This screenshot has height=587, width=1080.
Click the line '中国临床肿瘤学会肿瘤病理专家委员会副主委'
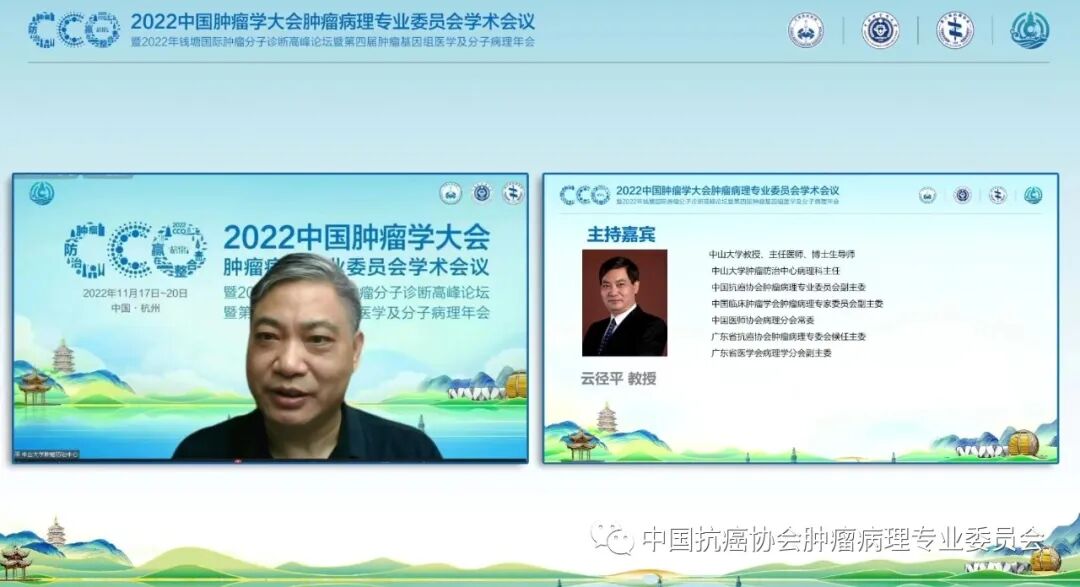pos(797,304)
